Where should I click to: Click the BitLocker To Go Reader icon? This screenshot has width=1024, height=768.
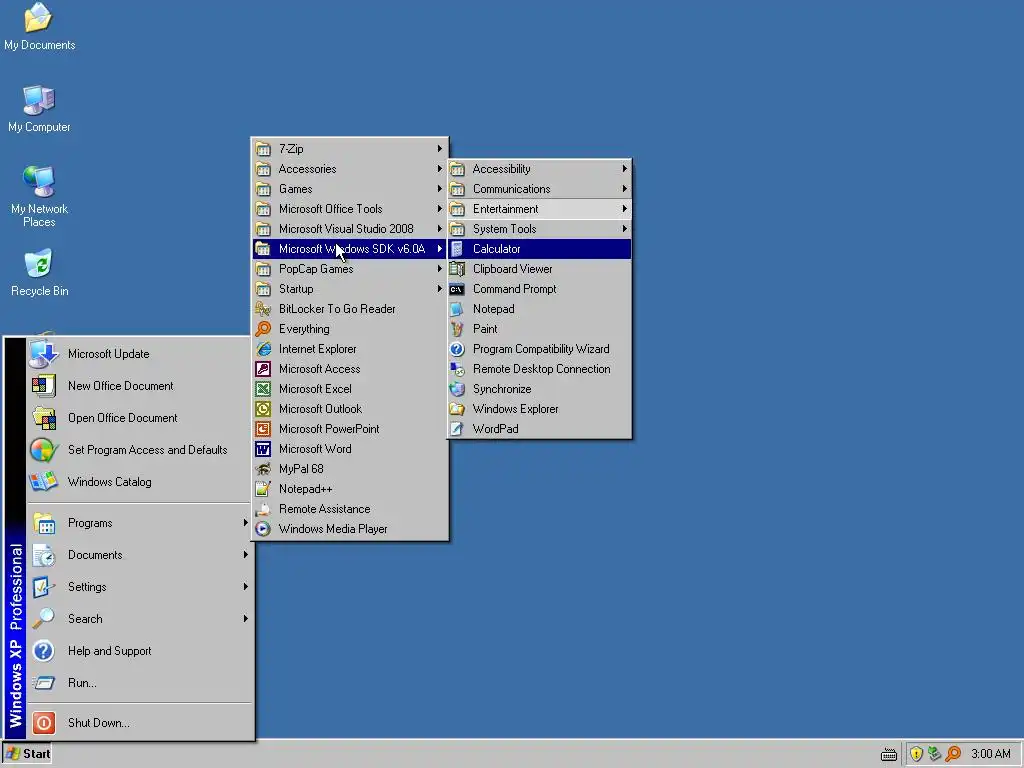click(263, 309)
